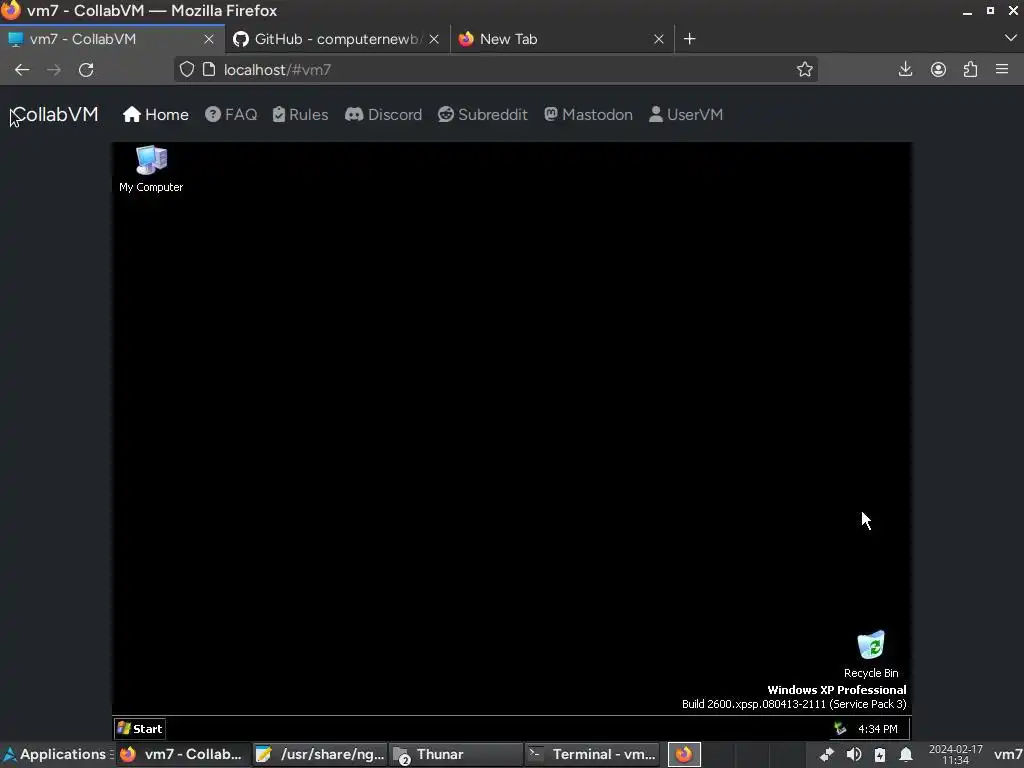This screenshot has height=768, width=1024.
Task: Click the UserVM person icon
Action: 656,114
